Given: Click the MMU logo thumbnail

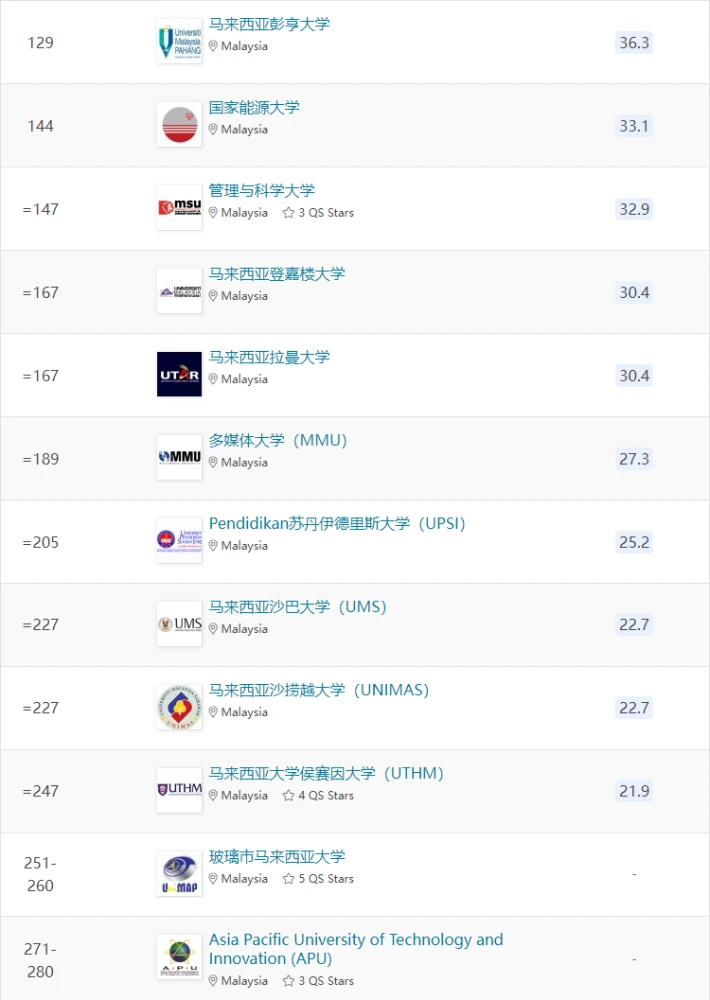Looking at the screenshot, I should (x=179, y=458).
